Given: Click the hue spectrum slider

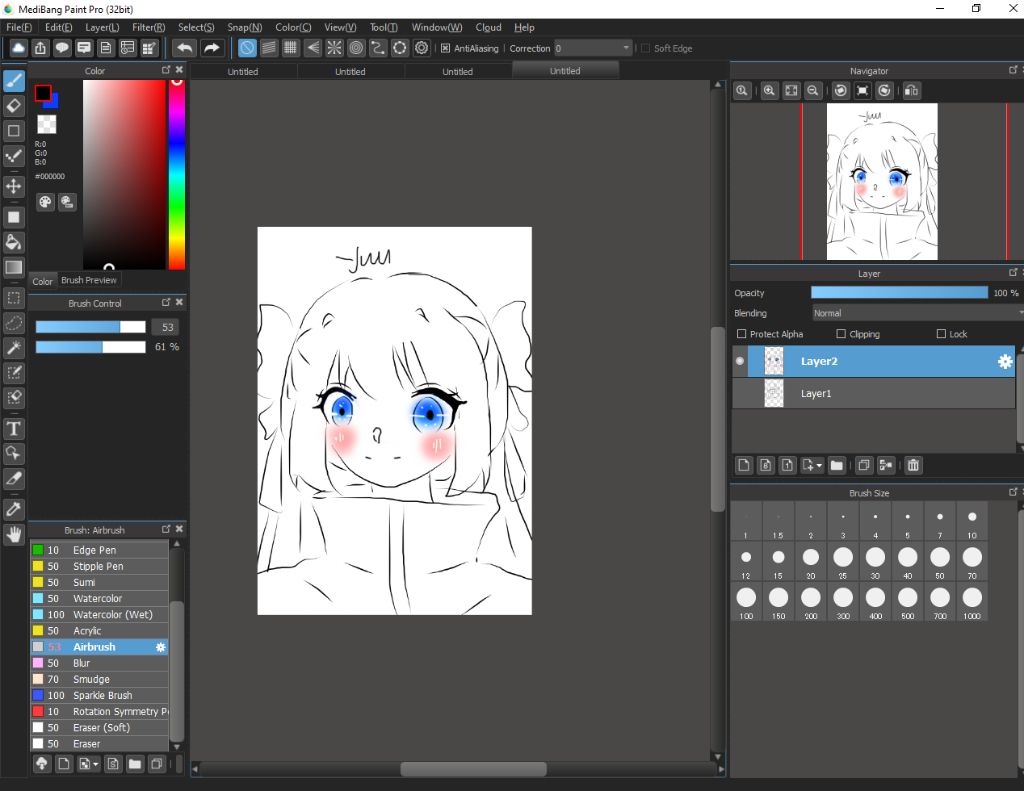Looking at the screenshot, I should tap(176, 174).
